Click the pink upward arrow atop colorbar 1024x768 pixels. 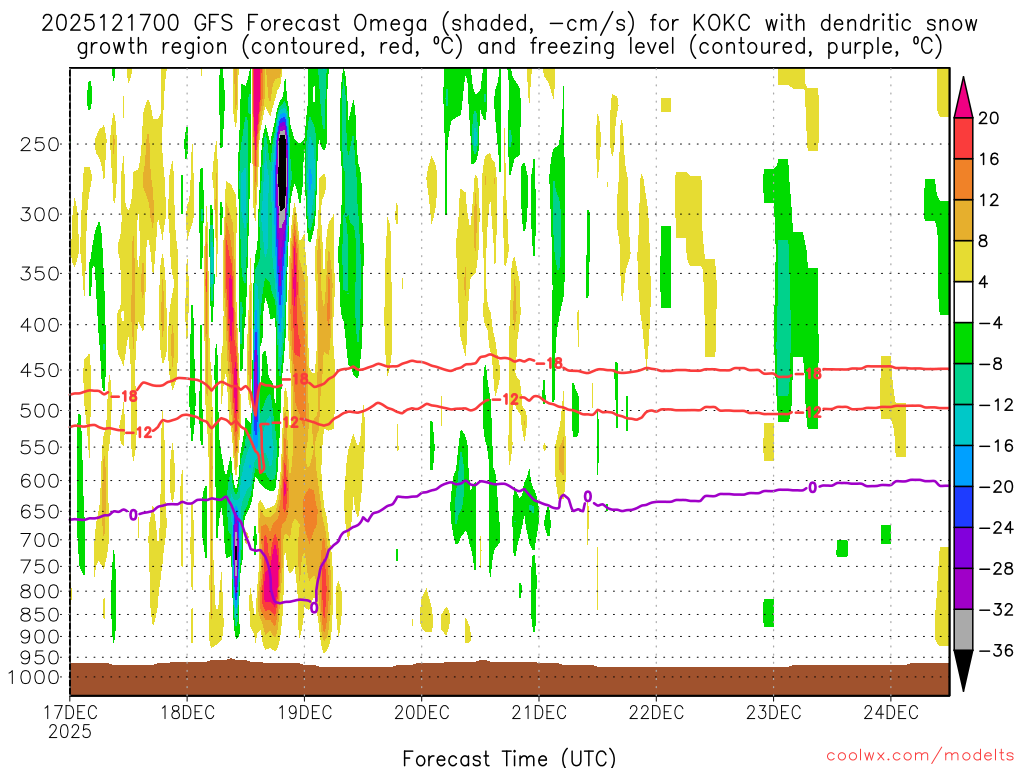coord(963,98)
